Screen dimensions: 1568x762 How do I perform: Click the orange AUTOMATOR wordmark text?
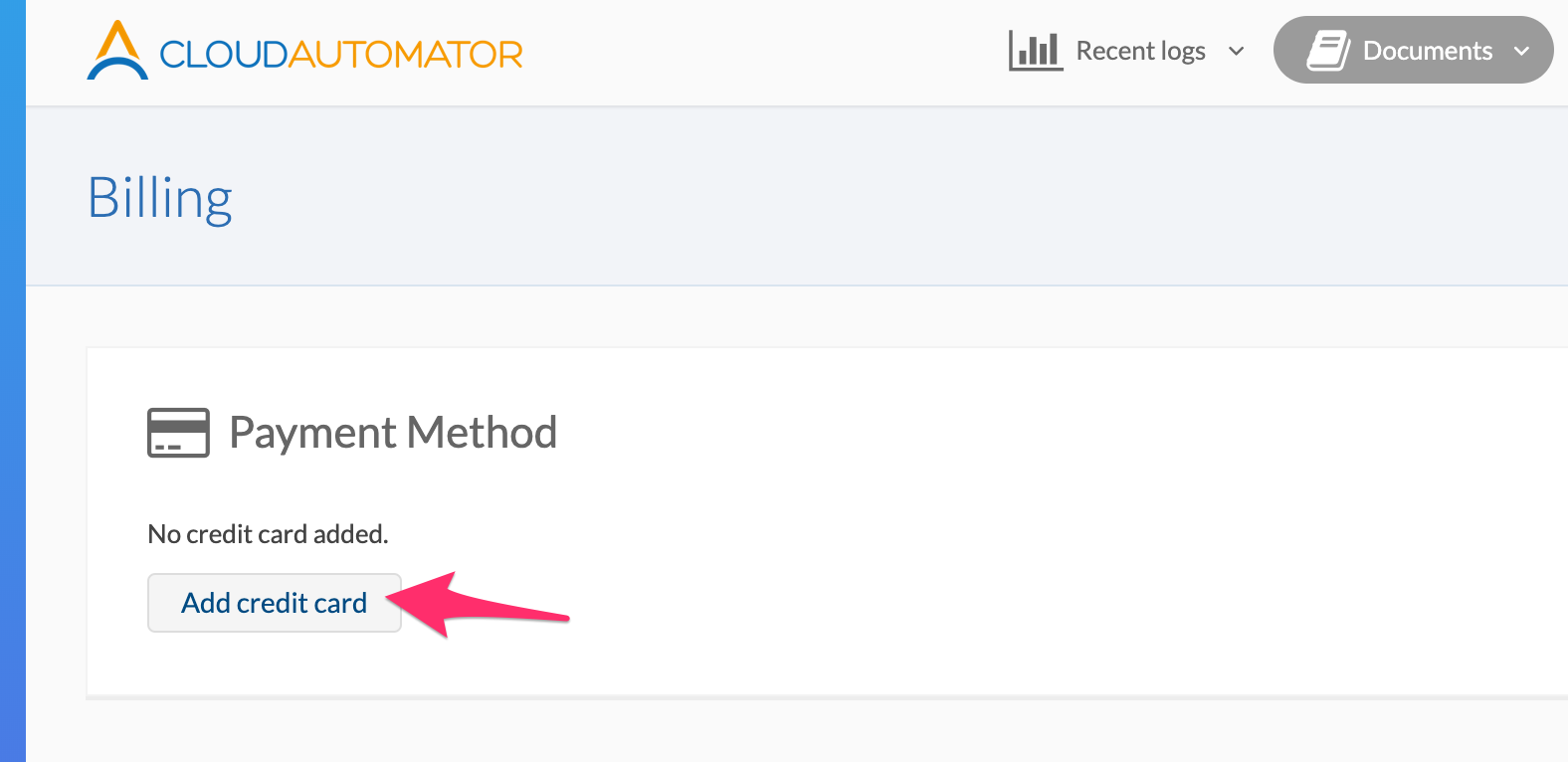click(x=406, y=55)
